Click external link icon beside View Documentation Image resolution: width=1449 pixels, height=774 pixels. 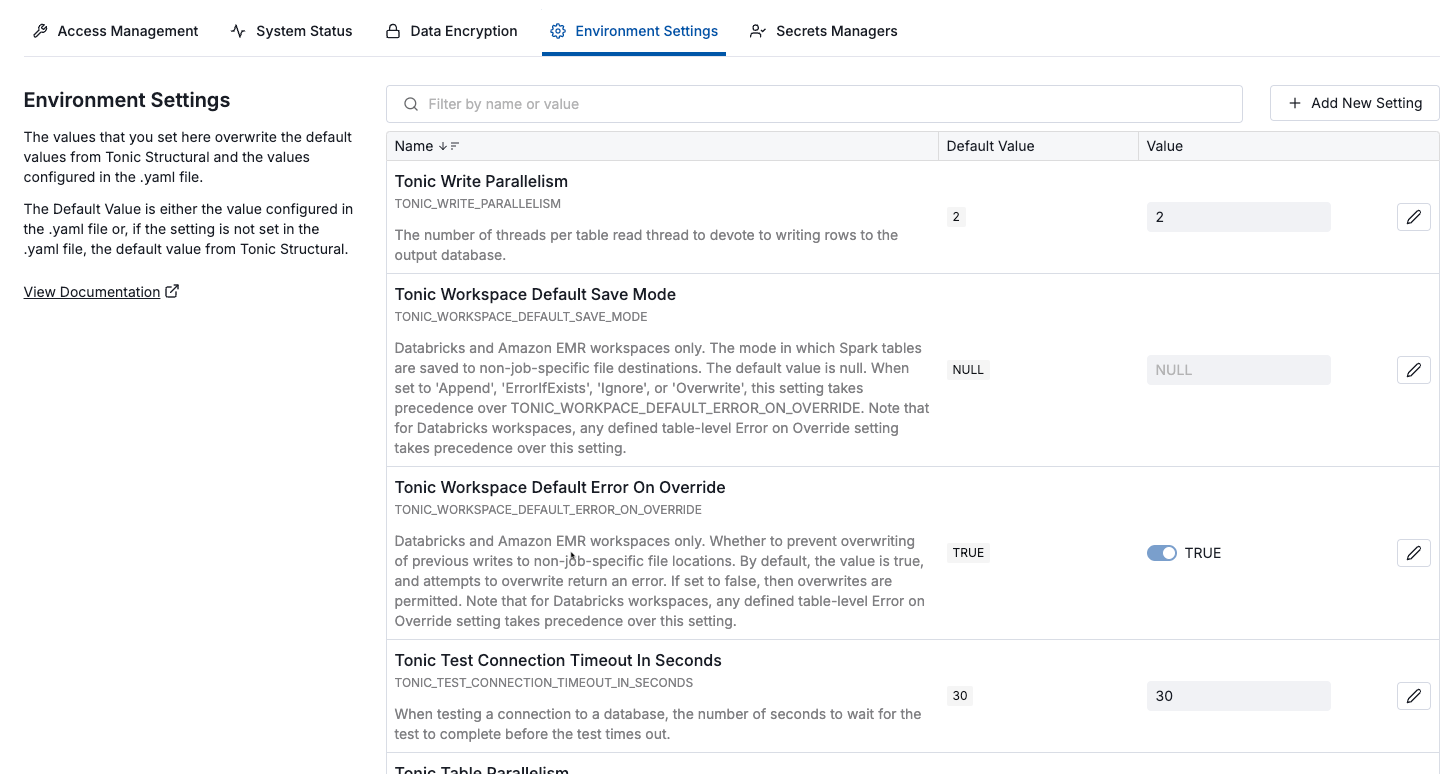tap(172, 292)
